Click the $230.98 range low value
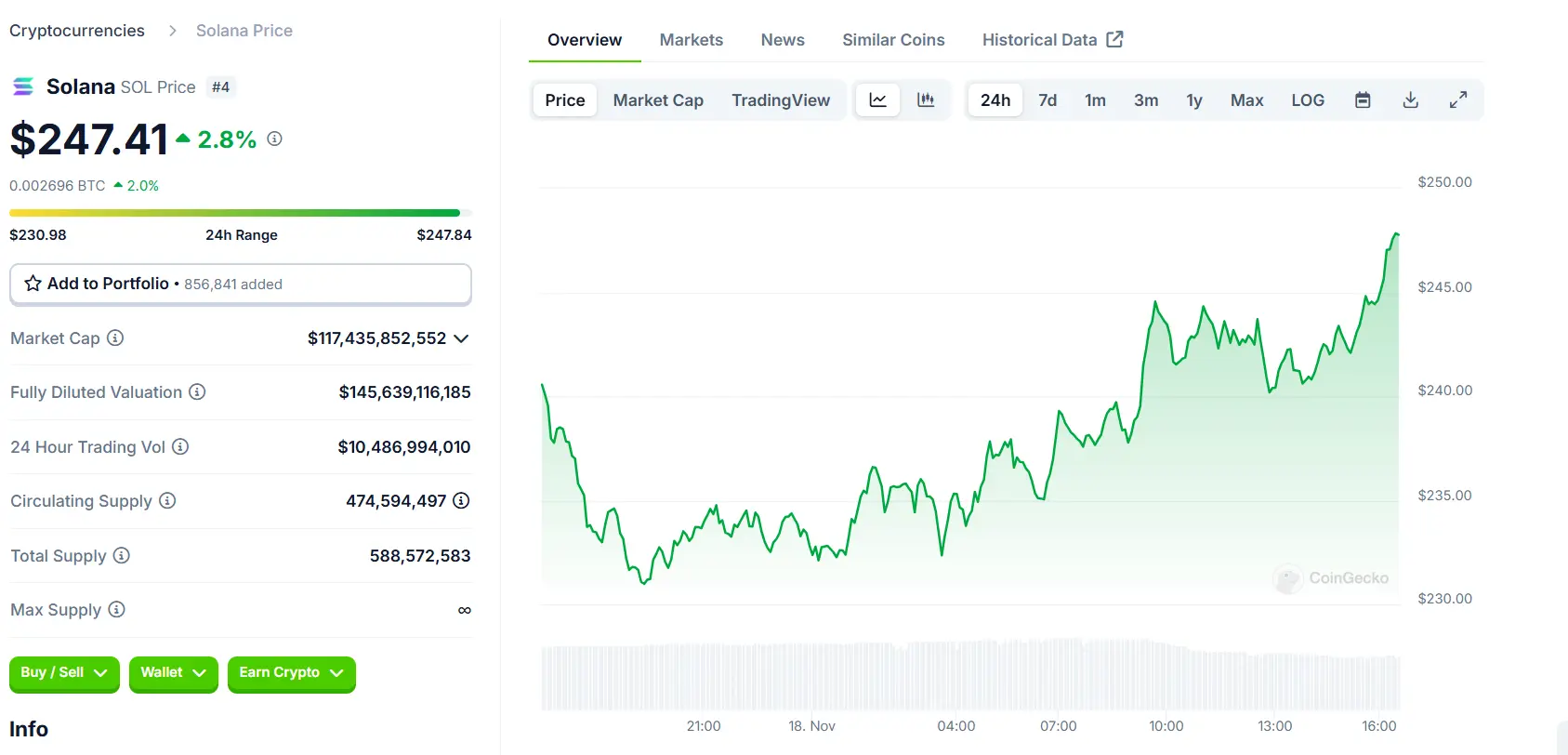 coord(38,235)
